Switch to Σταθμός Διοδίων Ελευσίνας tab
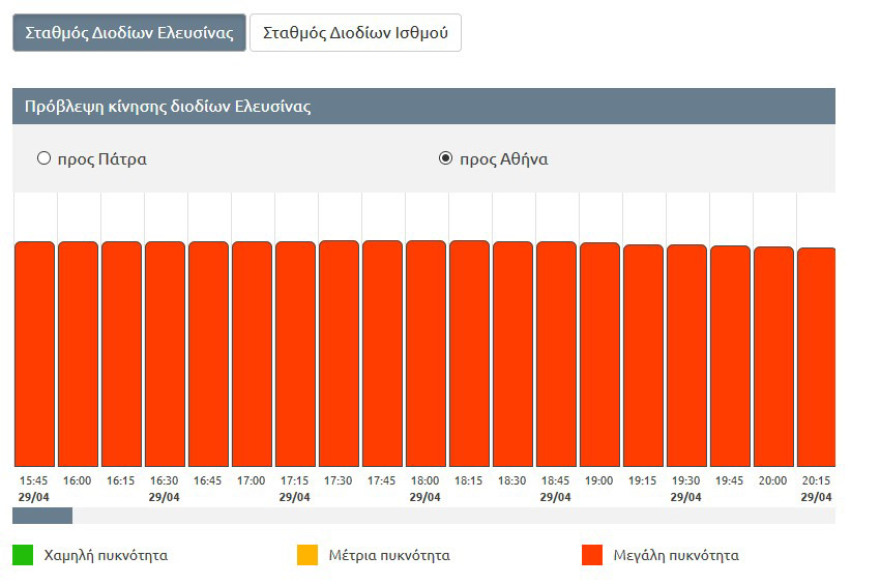 point(129,33)
